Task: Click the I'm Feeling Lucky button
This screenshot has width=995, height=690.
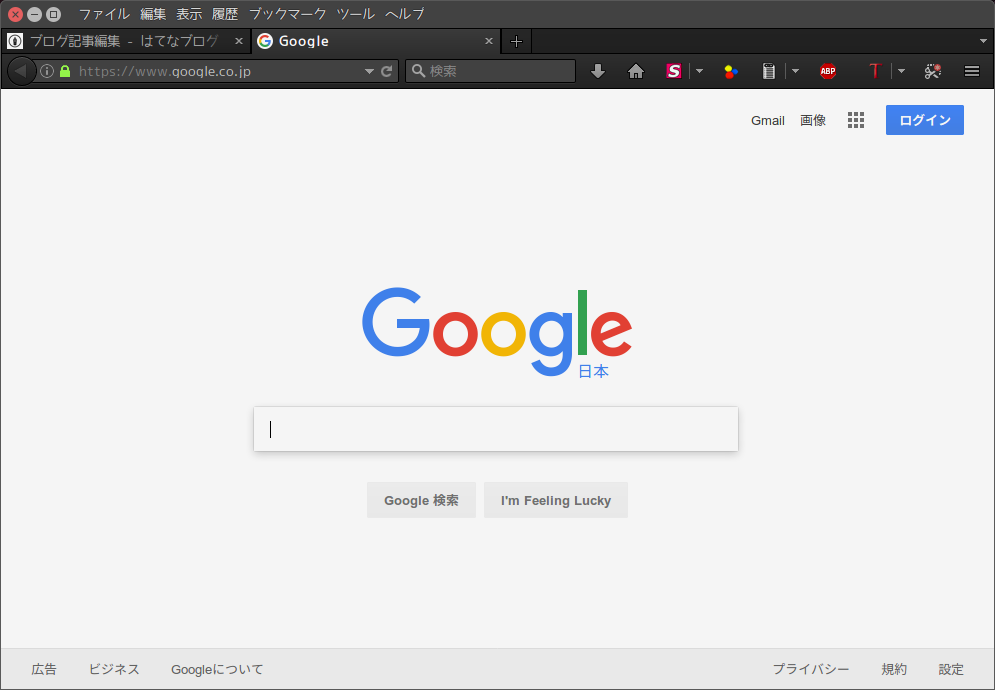Action: [x=556, y=500]
